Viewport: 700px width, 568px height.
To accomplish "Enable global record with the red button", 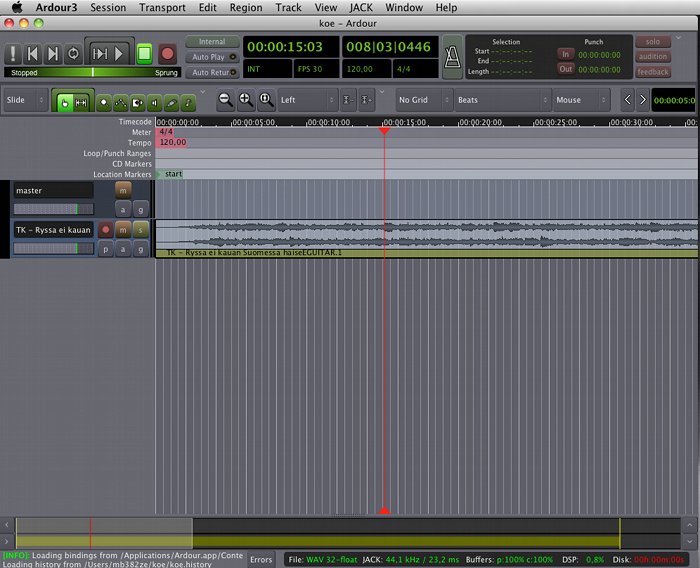I will tap(167, 54).
